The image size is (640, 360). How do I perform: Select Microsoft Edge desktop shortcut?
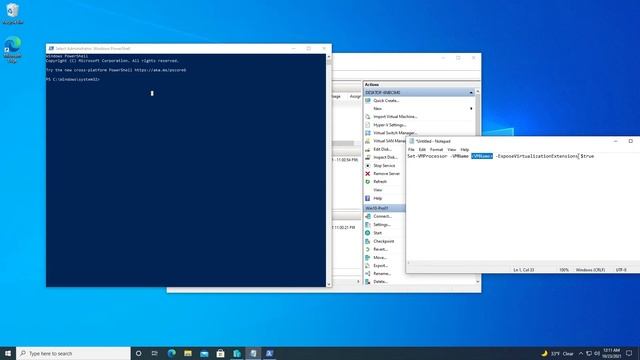coord(13,49)
